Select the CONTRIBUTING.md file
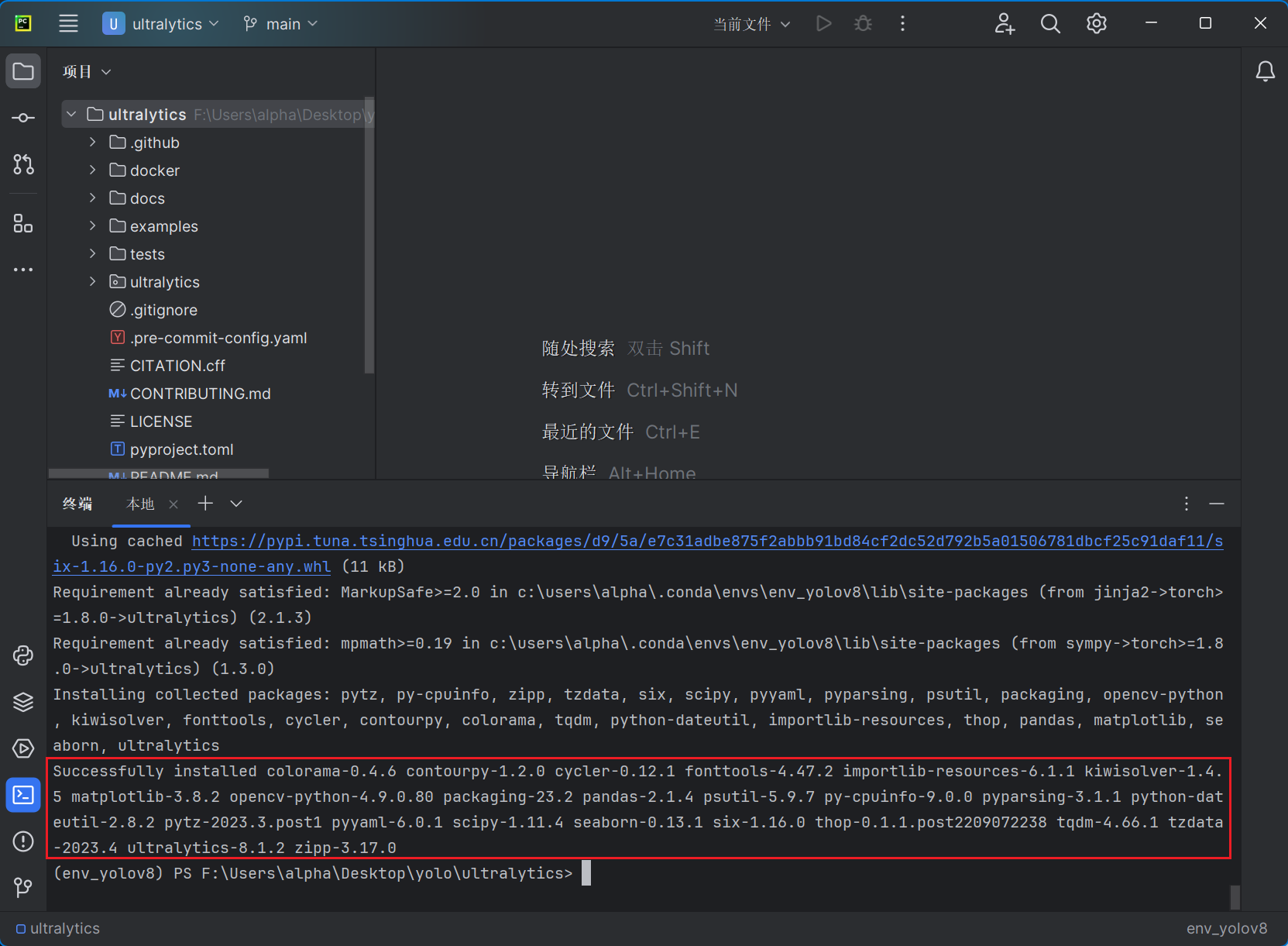The width and height of the screenshot is (1288, 946). (x=190, y=394)
